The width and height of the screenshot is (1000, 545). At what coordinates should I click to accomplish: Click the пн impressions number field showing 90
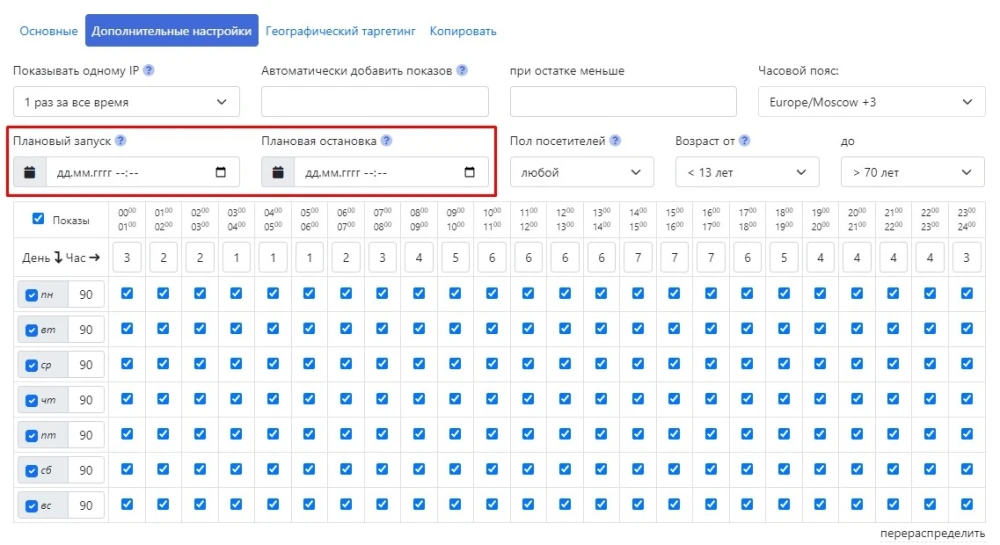(x=86, y=295)
